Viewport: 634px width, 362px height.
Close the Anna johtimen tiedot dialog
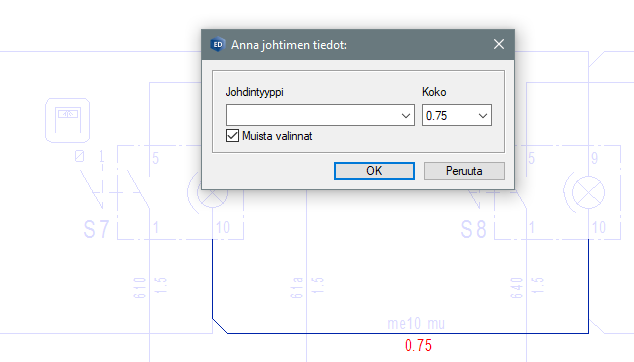click(x=499, y=44)
